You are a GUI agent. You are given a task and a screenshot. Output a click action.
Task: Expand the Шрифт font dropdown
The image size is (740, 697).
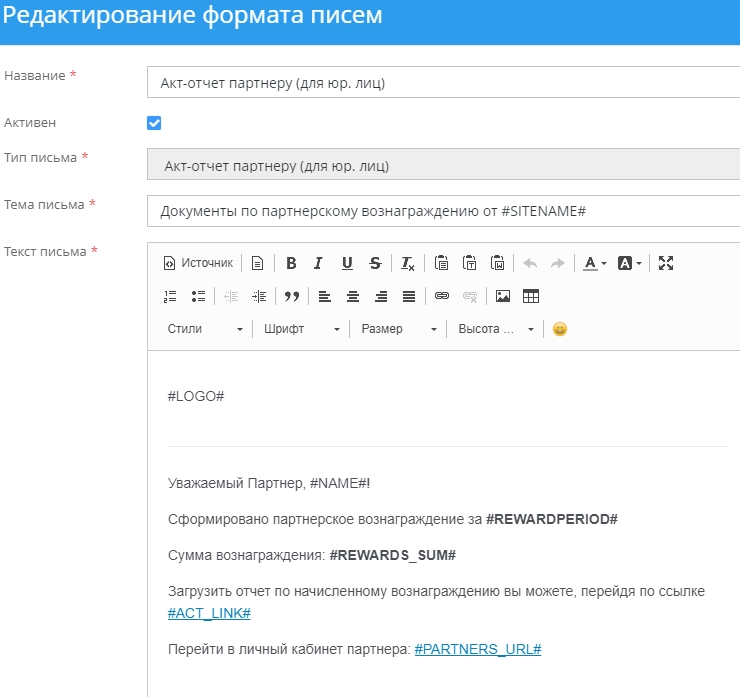click(302, 329)
